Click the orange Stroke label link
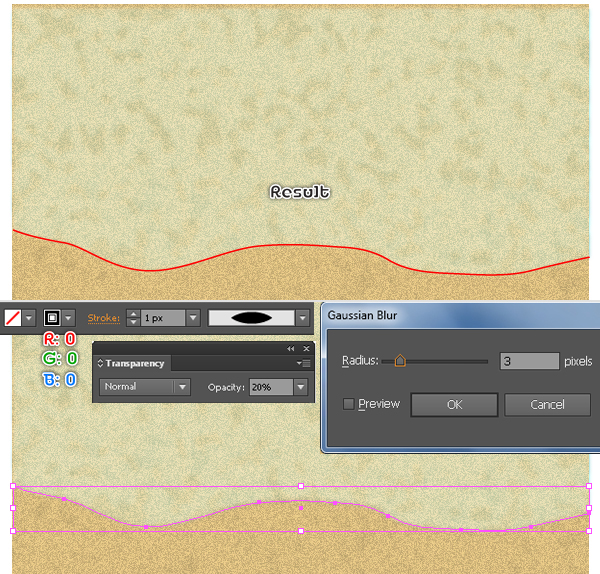This screenshot has height=574, width=600. click(x=104, y=318)
